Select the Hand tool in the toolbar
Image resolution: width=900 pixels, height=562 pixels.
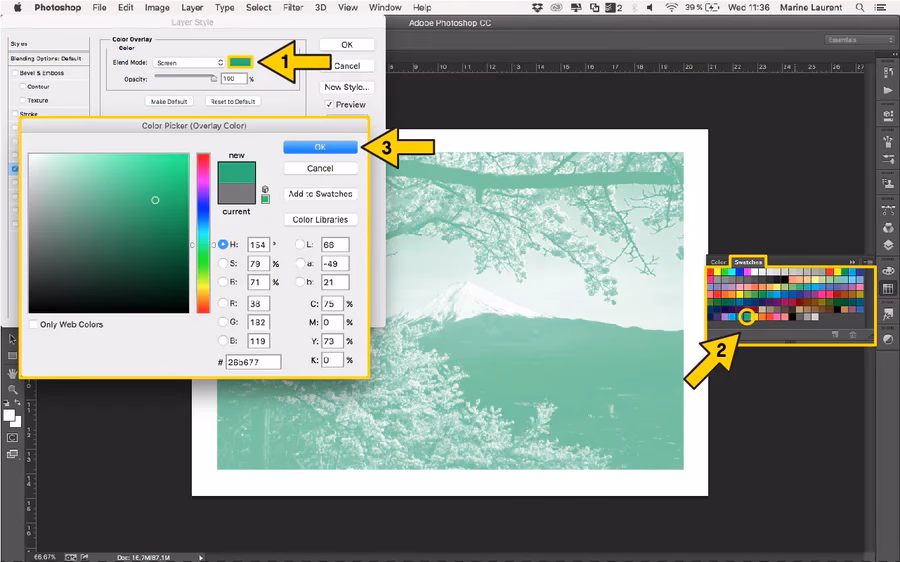point(12,373)
